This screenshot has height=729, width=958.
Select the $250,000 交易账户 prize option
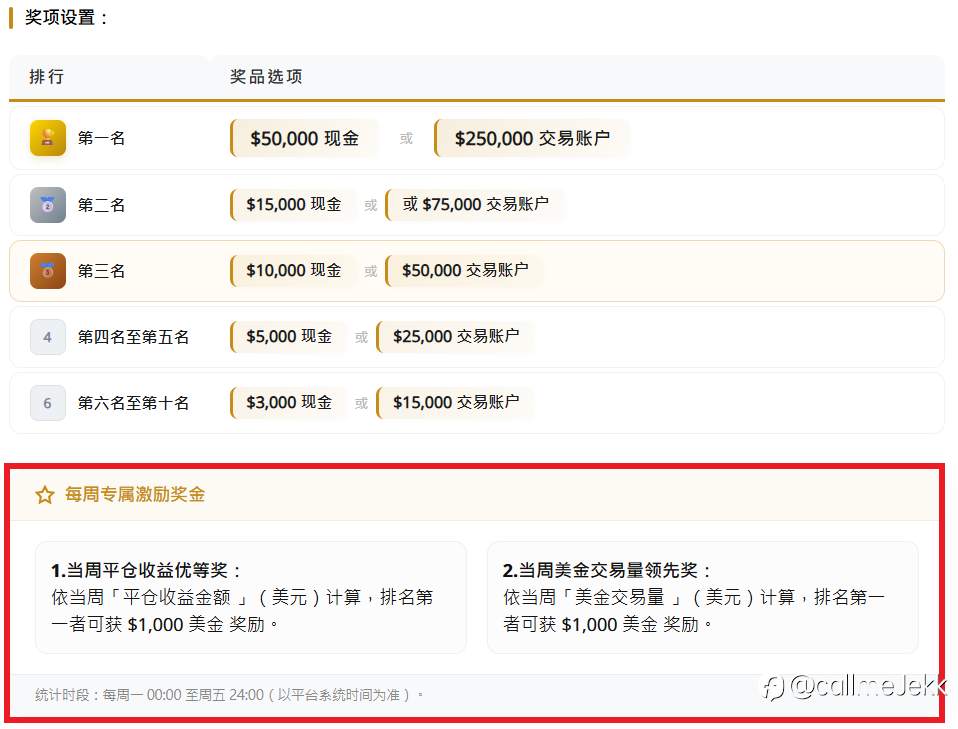click(532, 138)
